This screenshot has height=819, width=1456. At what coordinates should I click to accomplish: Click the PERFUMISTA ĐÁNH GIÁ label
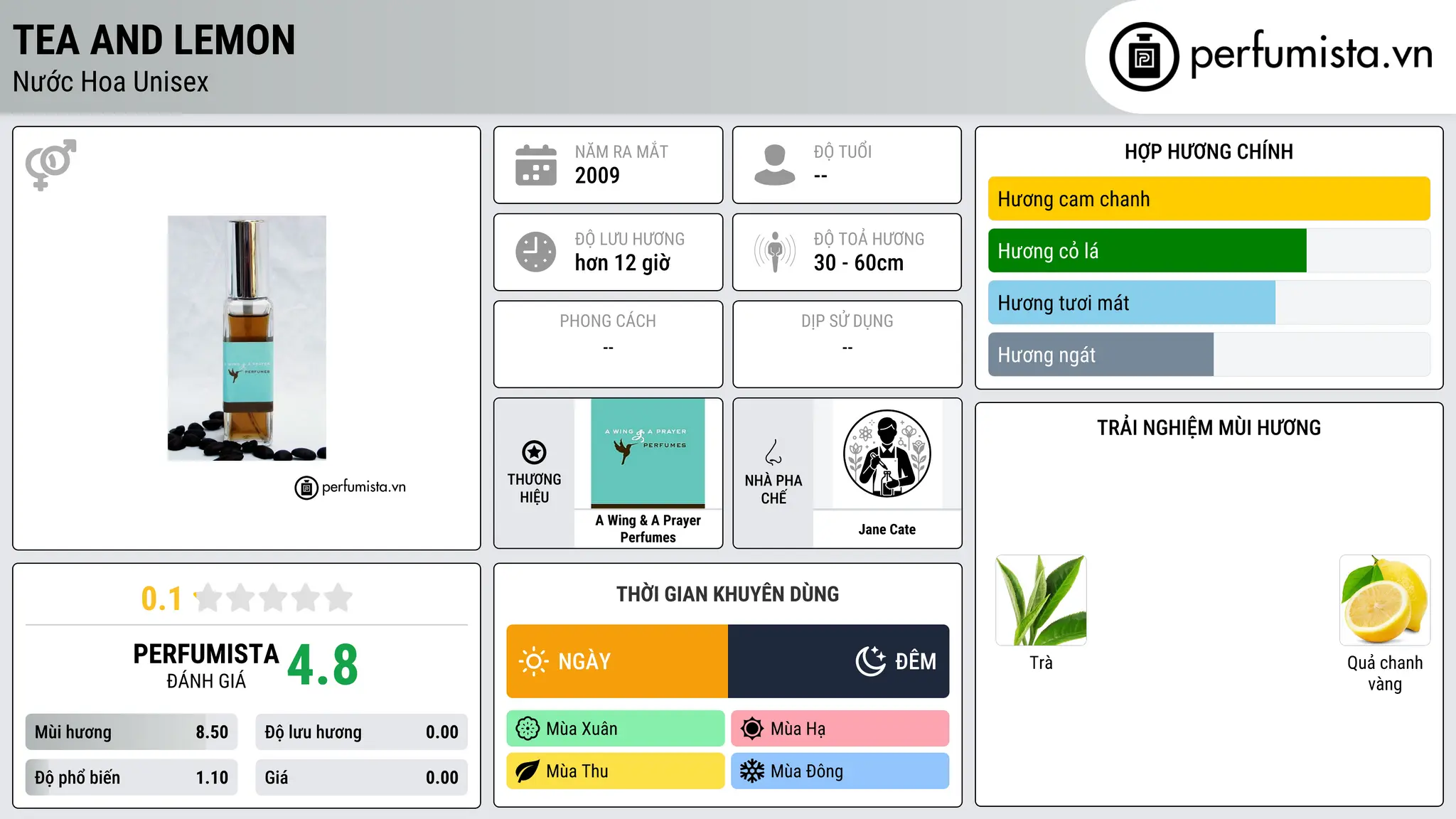[206, 665]
